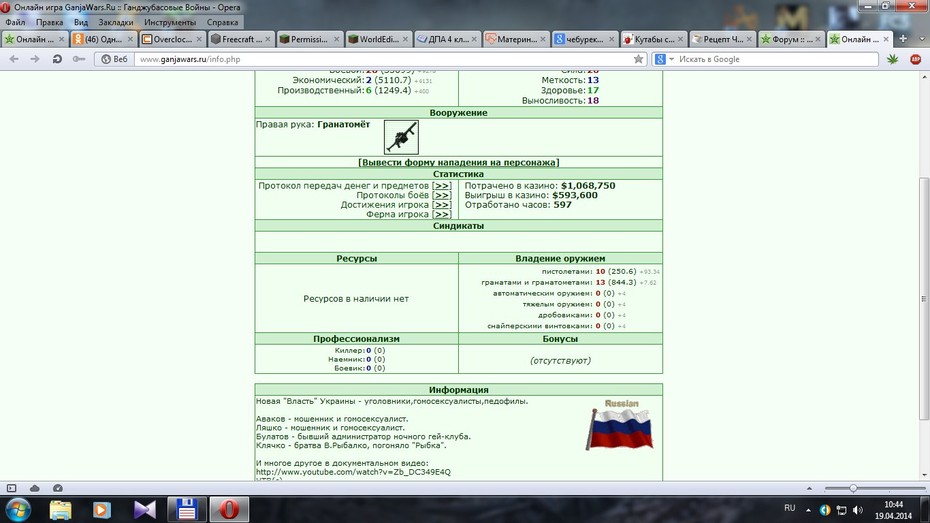Viewport: 930px width, 523px height.
Task: Open the red ABP Adblock icon
Action: 915,59
